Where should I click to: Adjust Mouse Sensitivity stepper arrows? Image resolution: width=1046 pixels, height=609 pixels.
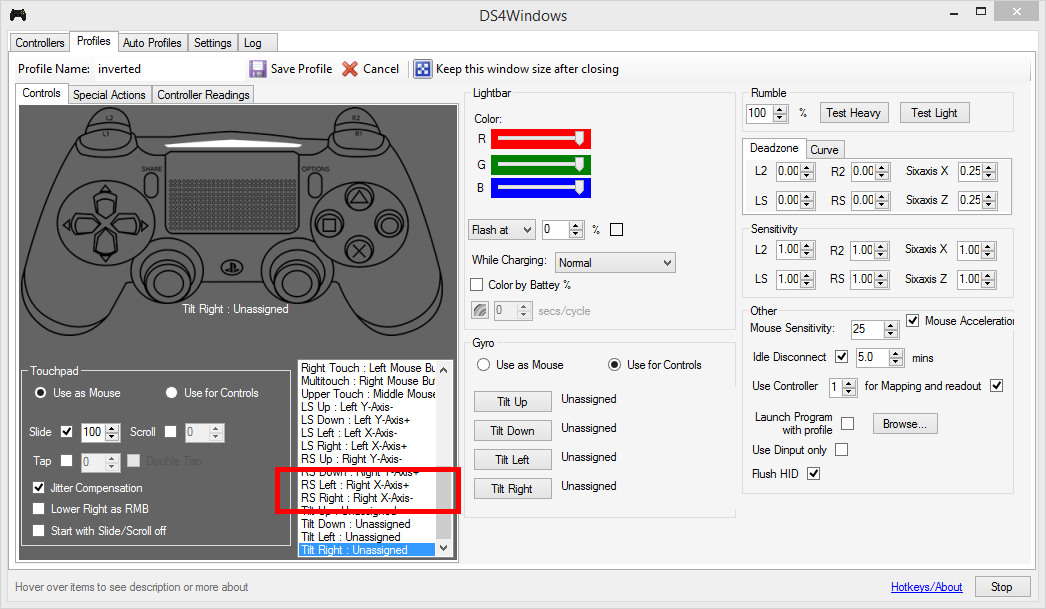891,329
